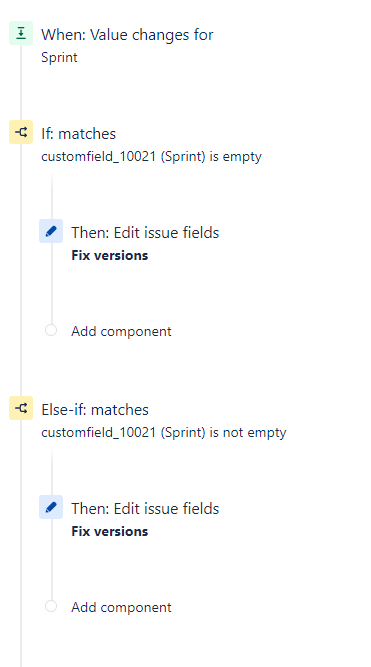Image resolution: width=371 pixels, height=667 pixels.
Task: Click the empty circle icon under the If branch
Action: pyautogui.click(x=51, y=331)
